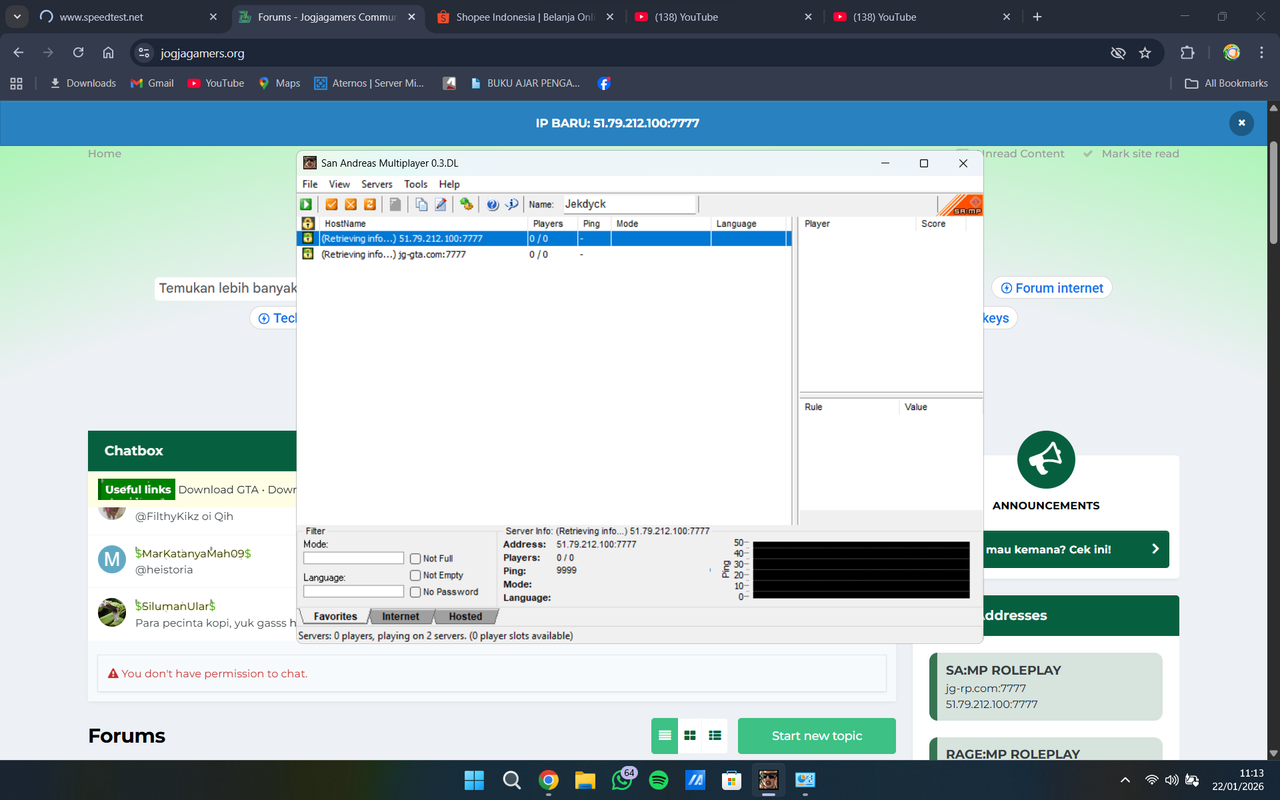The width and height of the screenshot is (1280, 800).
Task: Open File Explorer from the taskbar
Action: (x=585, y=780)
